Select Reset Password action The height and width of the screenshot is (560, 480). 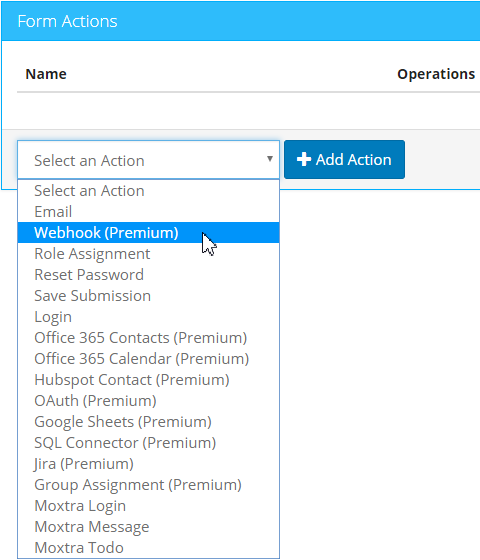point(148,275)
